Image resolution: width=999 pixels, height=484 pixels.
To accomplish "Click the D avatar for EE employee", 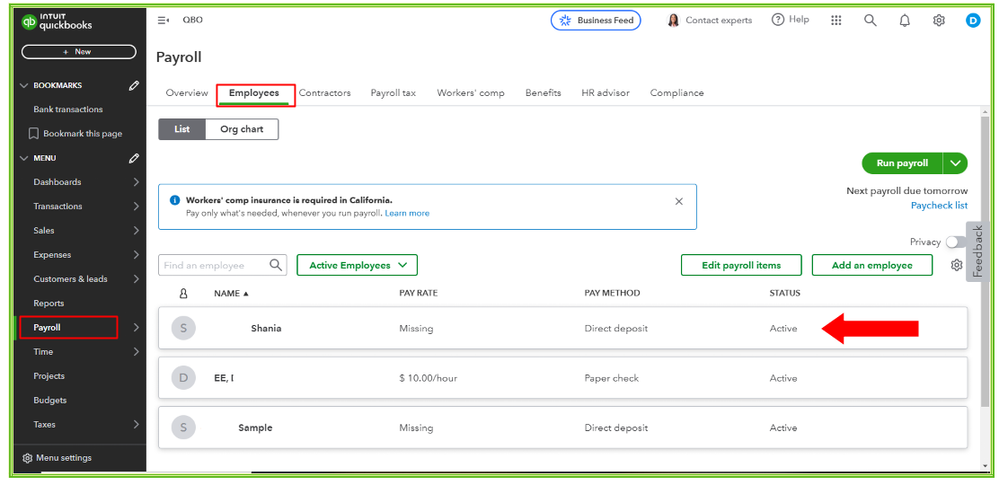I will [183, 378].
